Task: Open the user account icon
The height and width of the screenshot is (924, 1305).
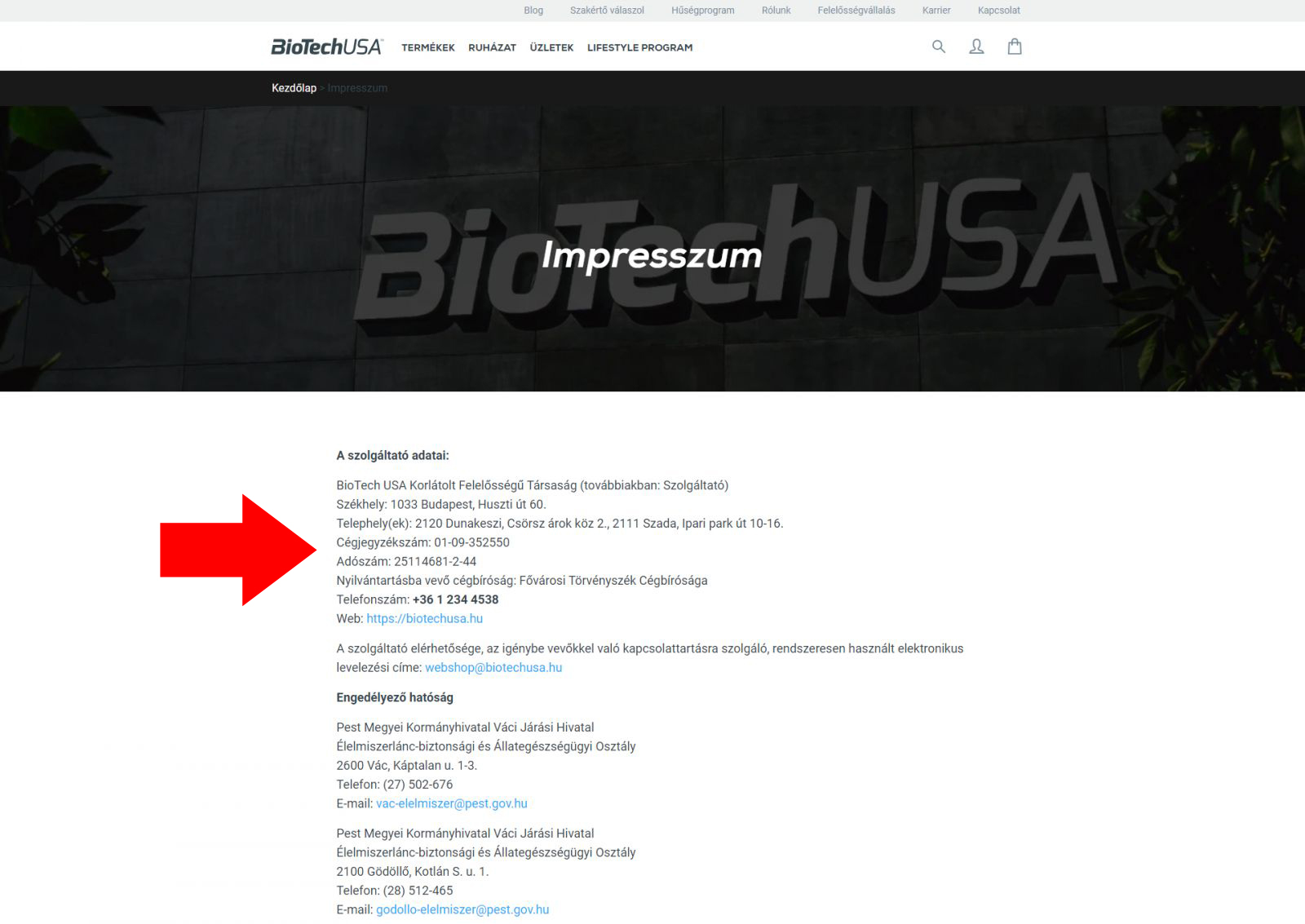Action: click(x=976, y=46)
